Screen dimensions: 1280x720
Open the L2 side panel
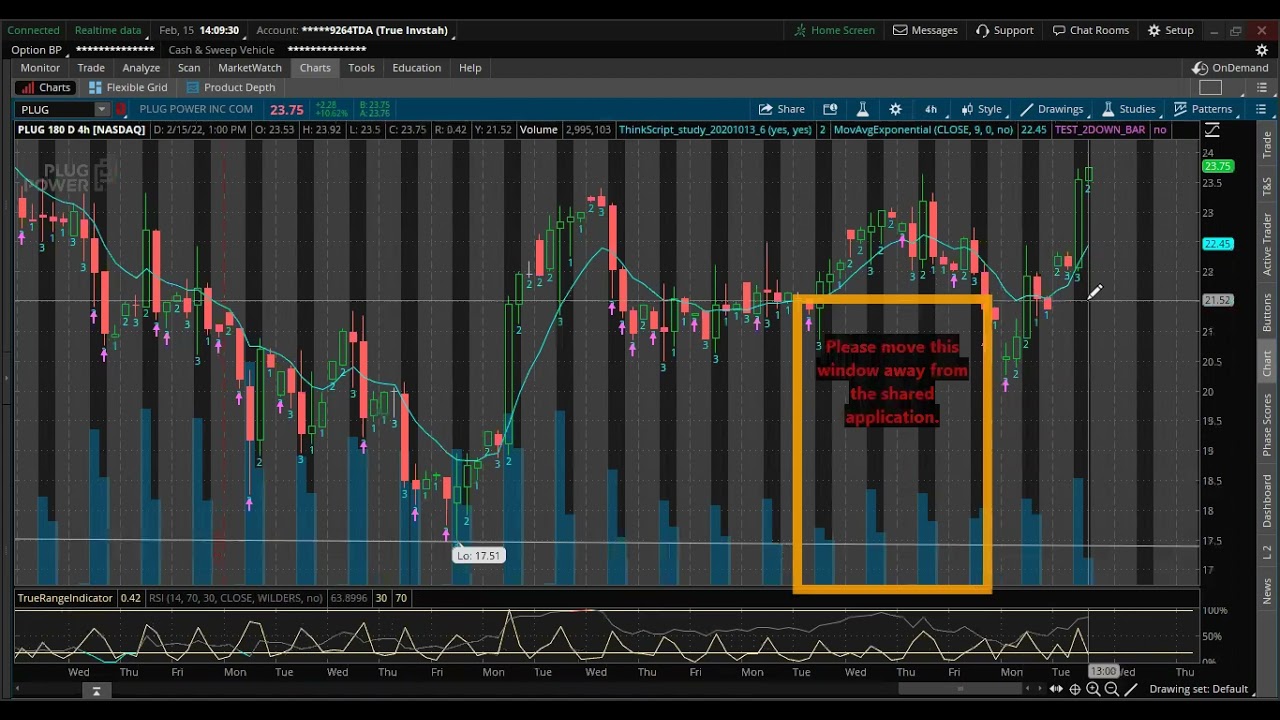pyautogui.click(x=1267, y=551)
